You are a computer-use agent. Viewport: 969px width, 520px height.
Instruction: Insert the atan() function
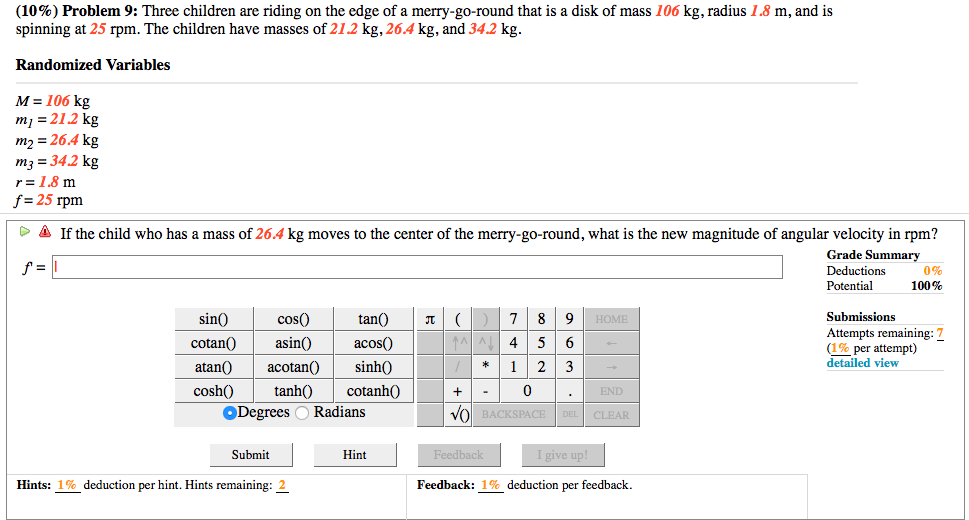point(214,367)
